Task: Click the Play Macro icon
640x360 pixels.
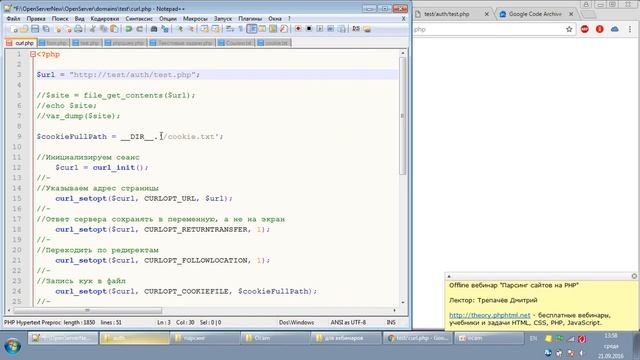Action: click(x=320, y=29)
